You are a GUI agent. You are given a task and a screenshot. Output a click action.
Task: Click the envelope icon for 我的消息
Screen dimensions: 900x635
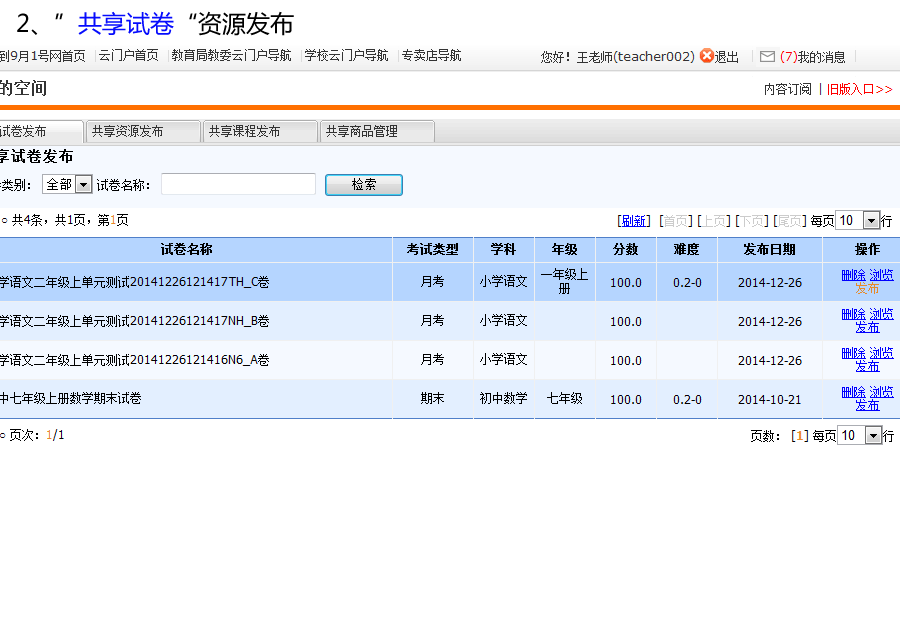point(767,57)
